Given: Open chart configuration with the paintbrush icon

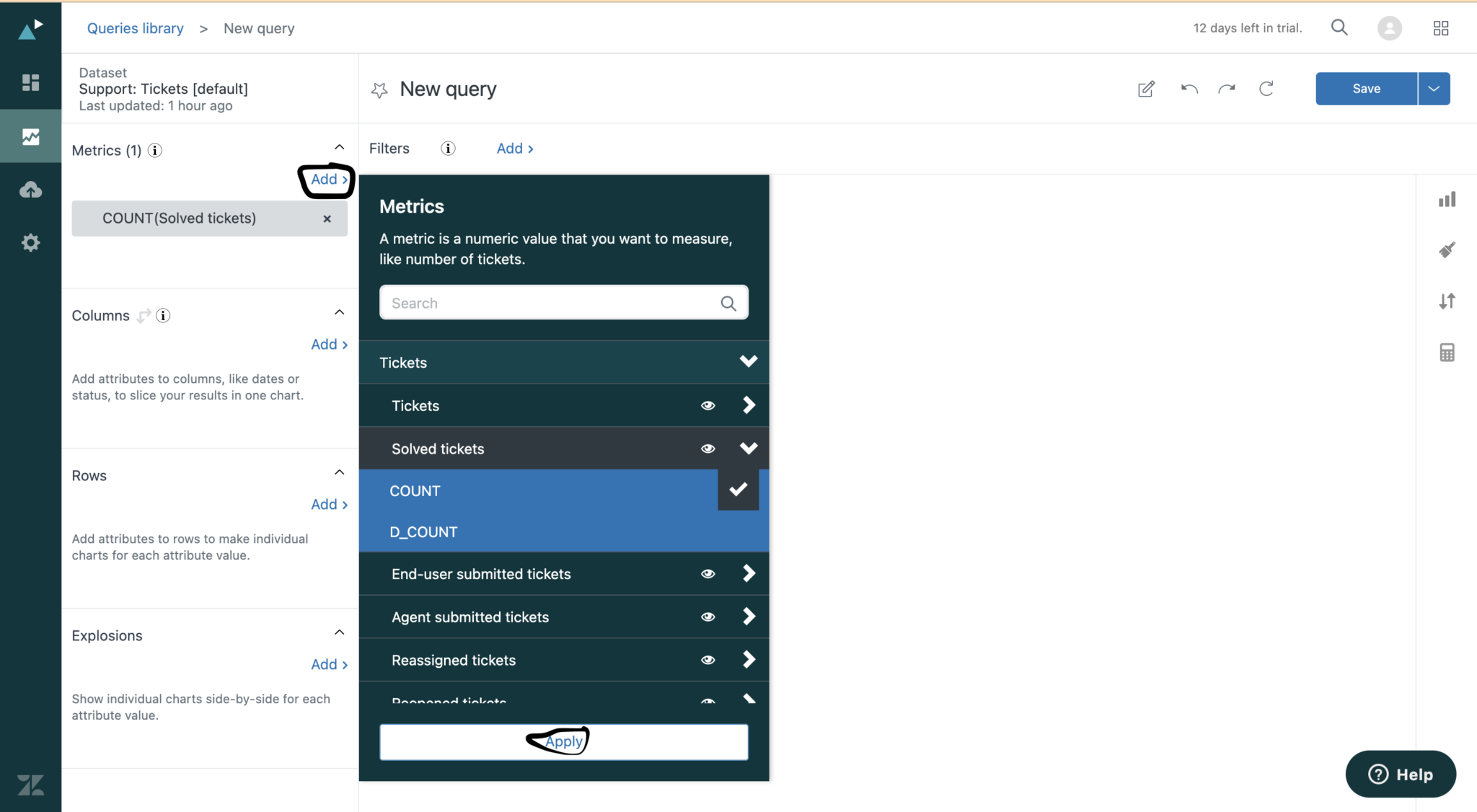Looking at the screenshot, I should coord(1447,250).
